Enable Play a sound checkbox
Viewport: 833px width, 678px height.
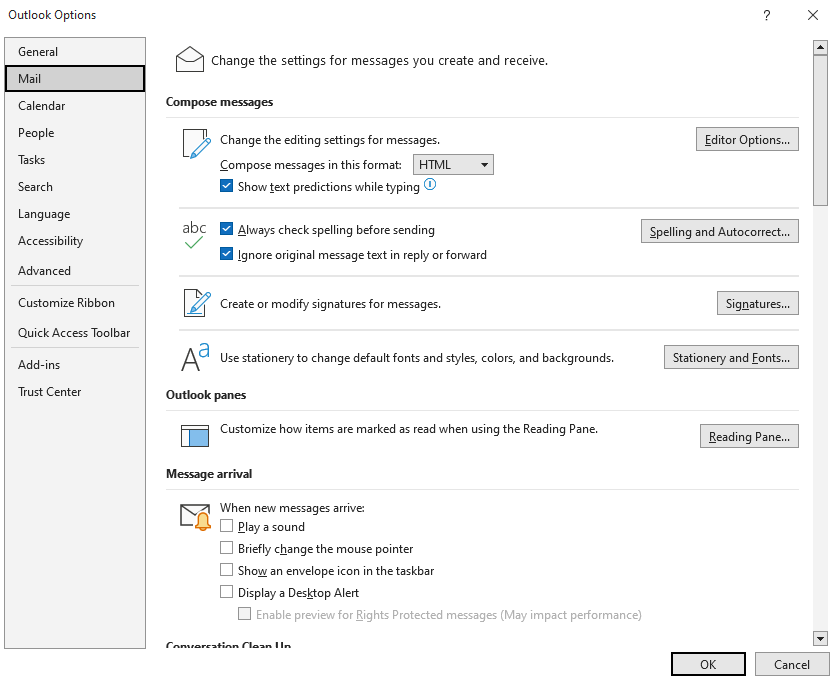pos(226,526)
